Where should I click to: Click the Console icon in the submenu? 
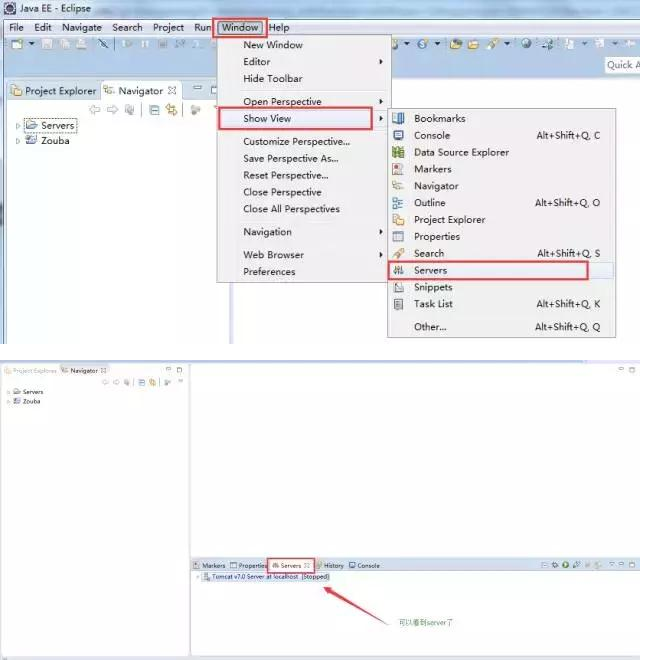pos(398,136)
